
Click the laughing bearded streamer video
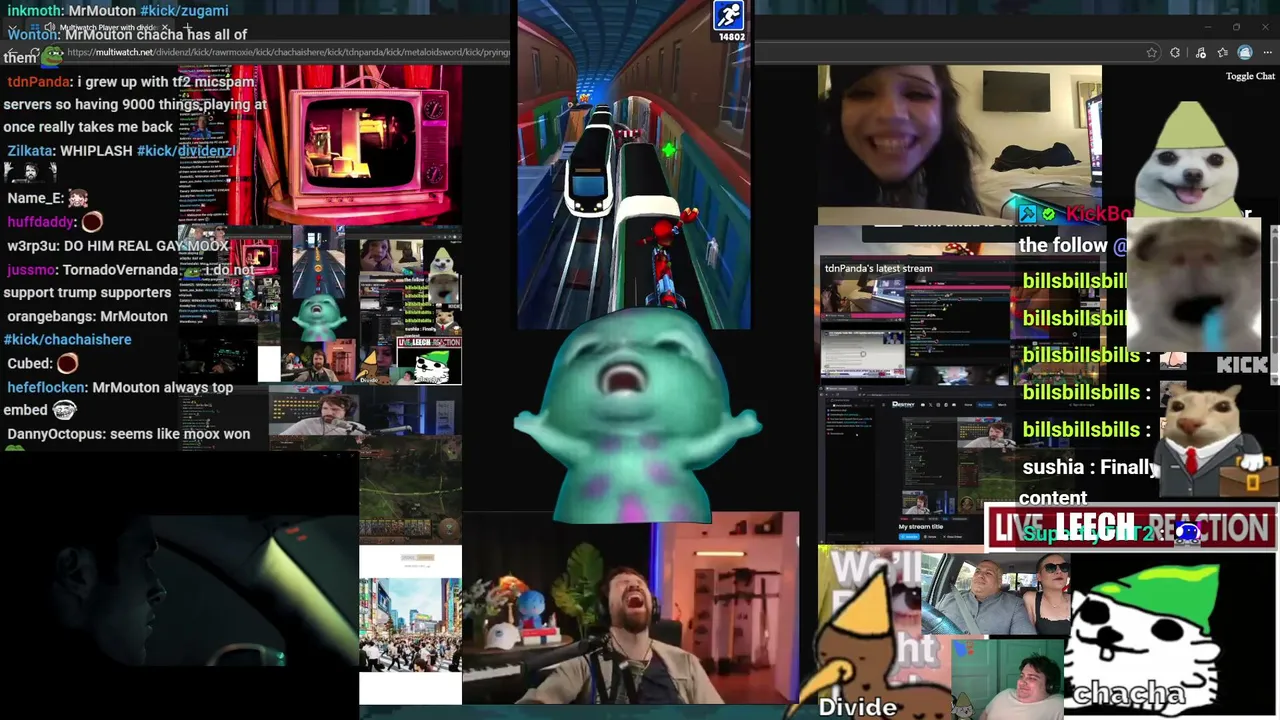[x=630, y=608]
